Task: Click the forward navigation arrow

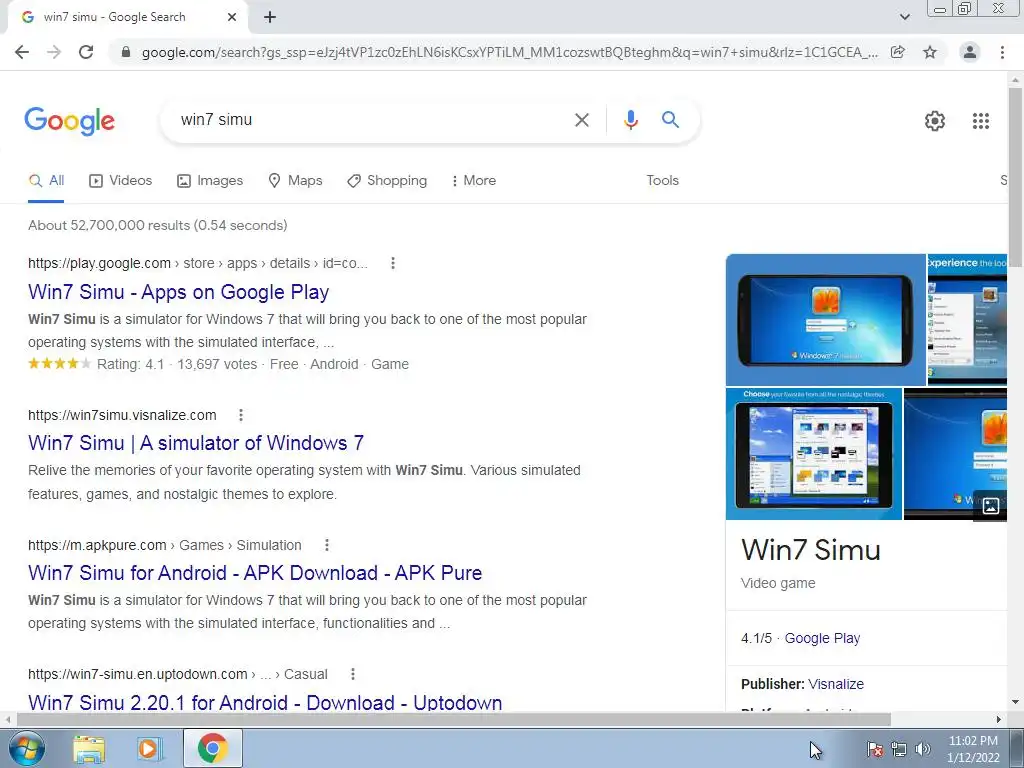Action: [54, 52]
